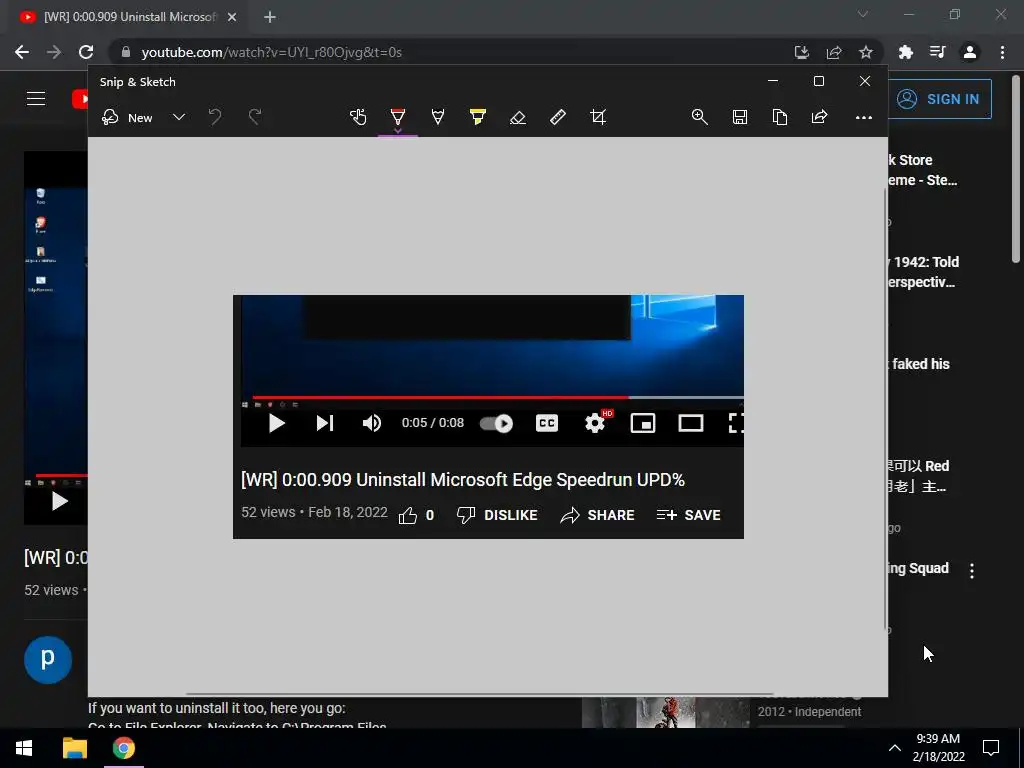
Task: Open the YouTube hamburger guide menu
Action: coord(36,99)
